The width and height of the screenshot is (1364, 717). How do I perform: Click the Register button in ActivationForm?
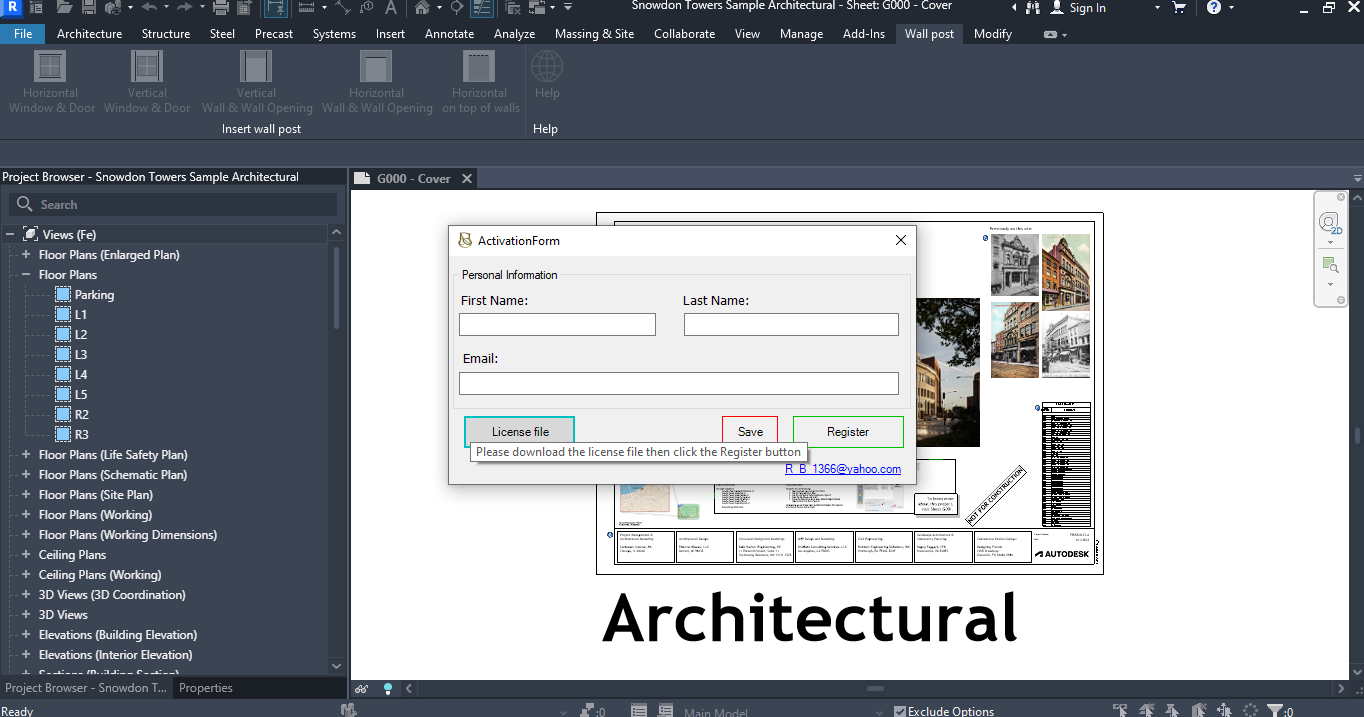click(847, 432)
